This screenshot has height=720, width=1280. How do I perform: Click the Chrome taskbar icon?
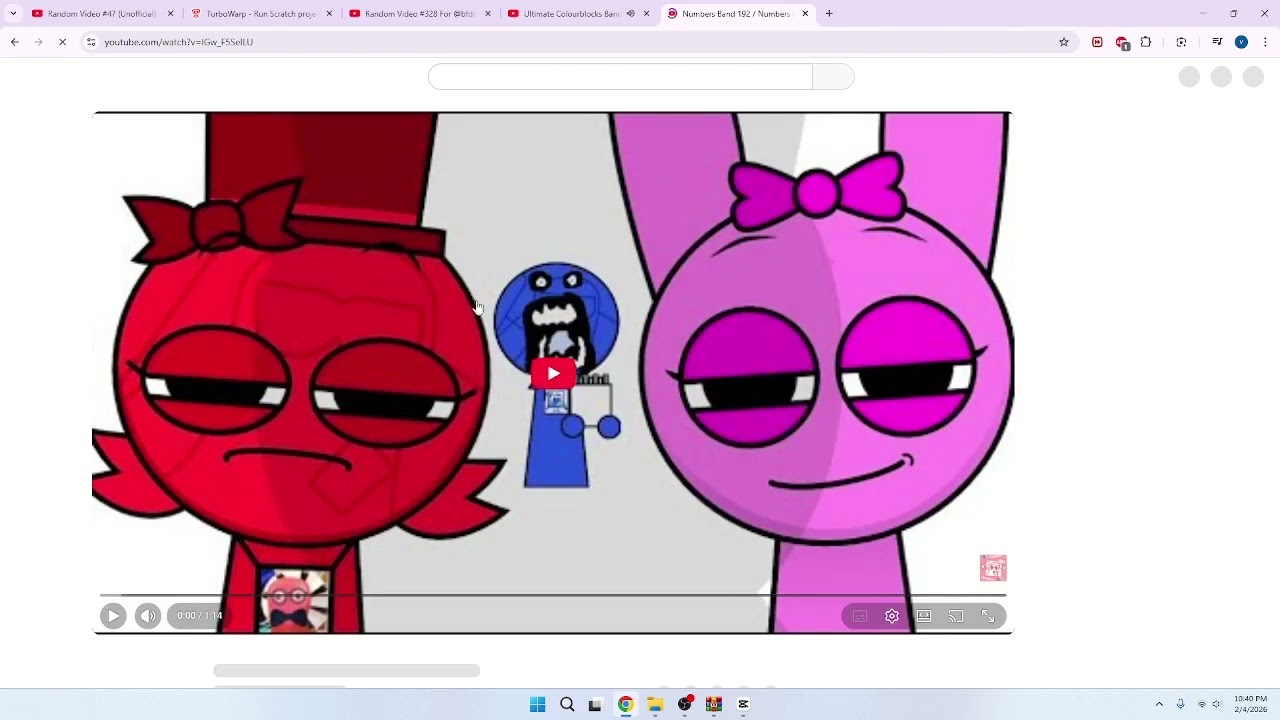625,705
